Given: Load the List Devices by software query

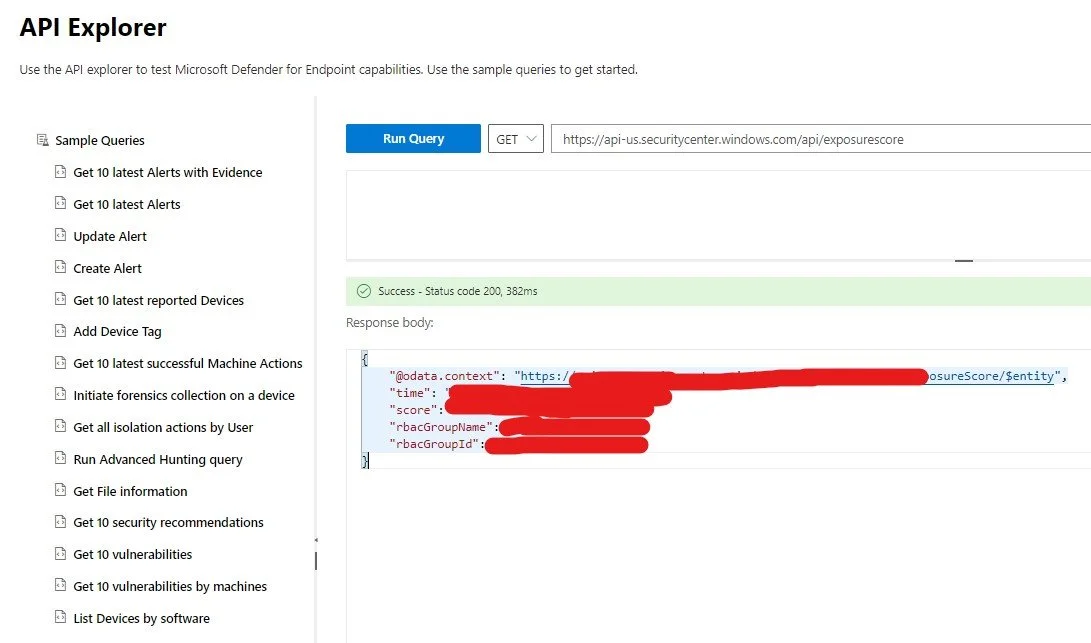Looking at the screenshot, I should click(141, 619).
